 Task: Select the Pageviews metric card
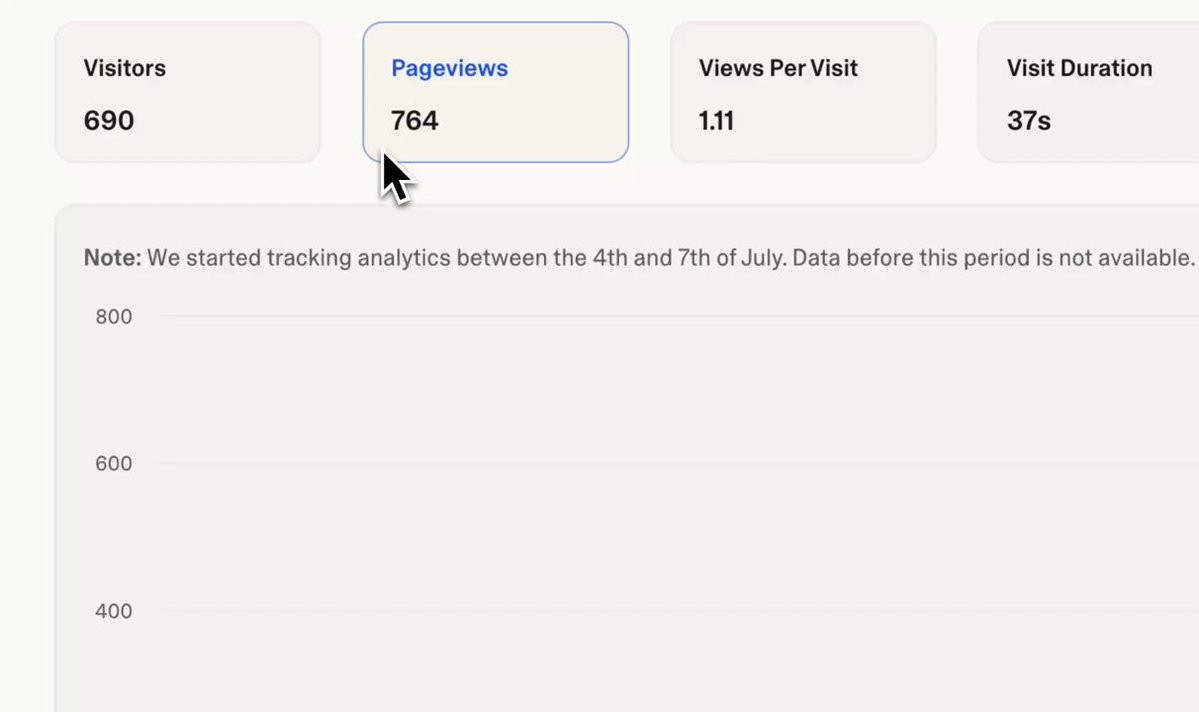click(x=496, y=92)
